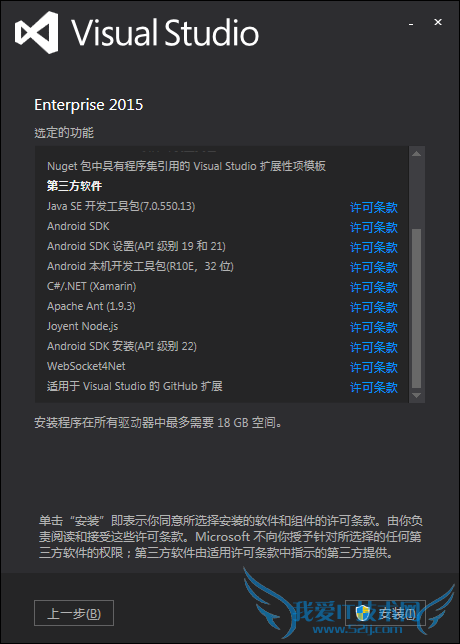
Task: Select the Android SDK 设置(API 级别 19 和 21) text
Action: click(x=136, y=246)
